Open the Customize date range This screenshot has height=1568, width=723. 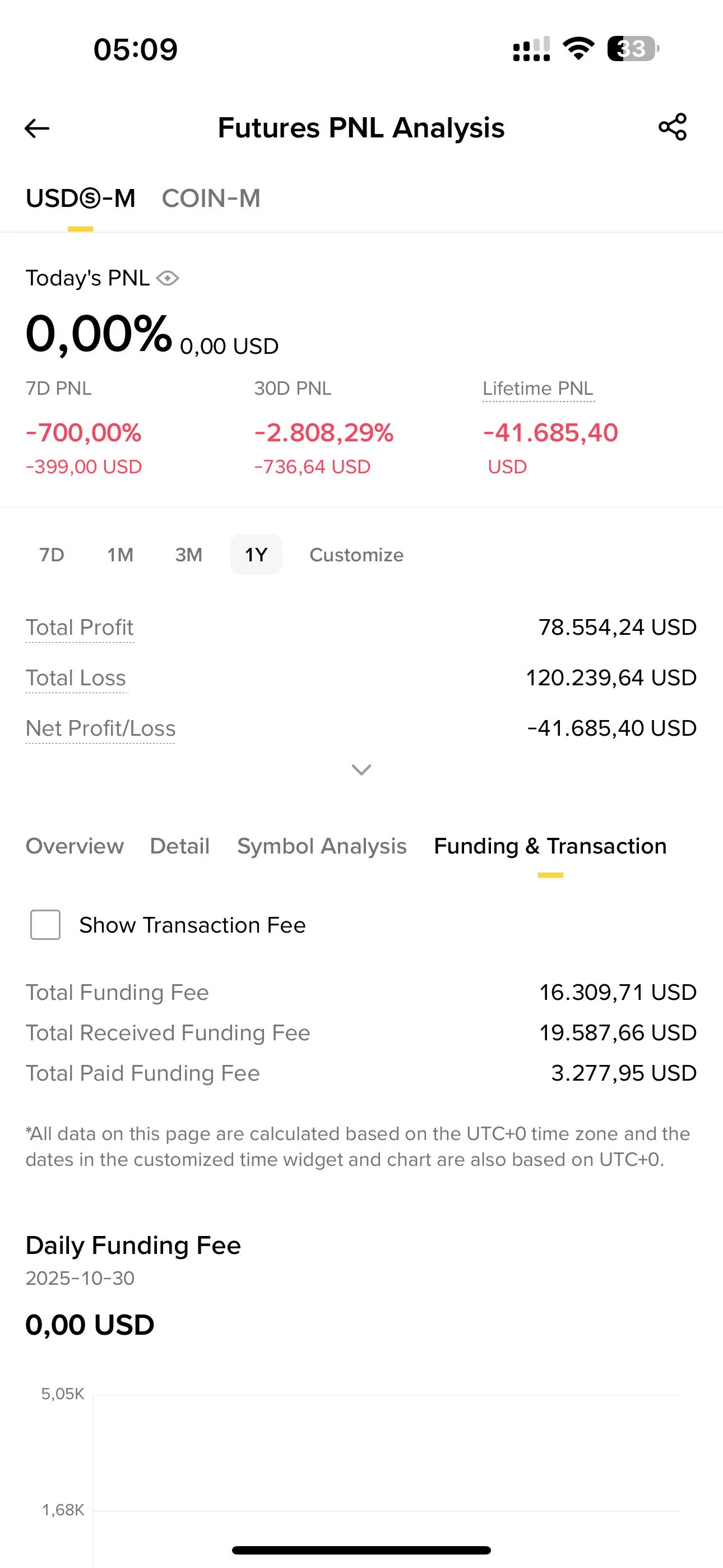[356, 555]
